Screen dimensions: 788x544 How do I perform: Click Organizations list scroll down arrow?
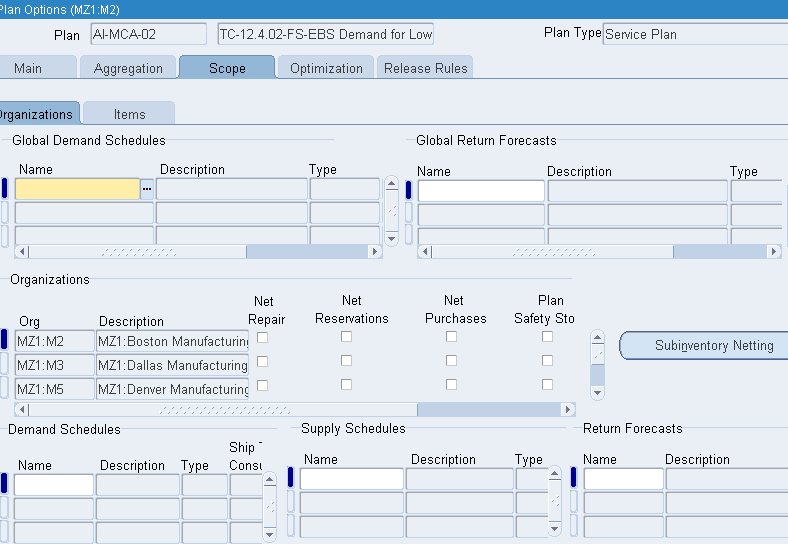(x=597, y=392)
